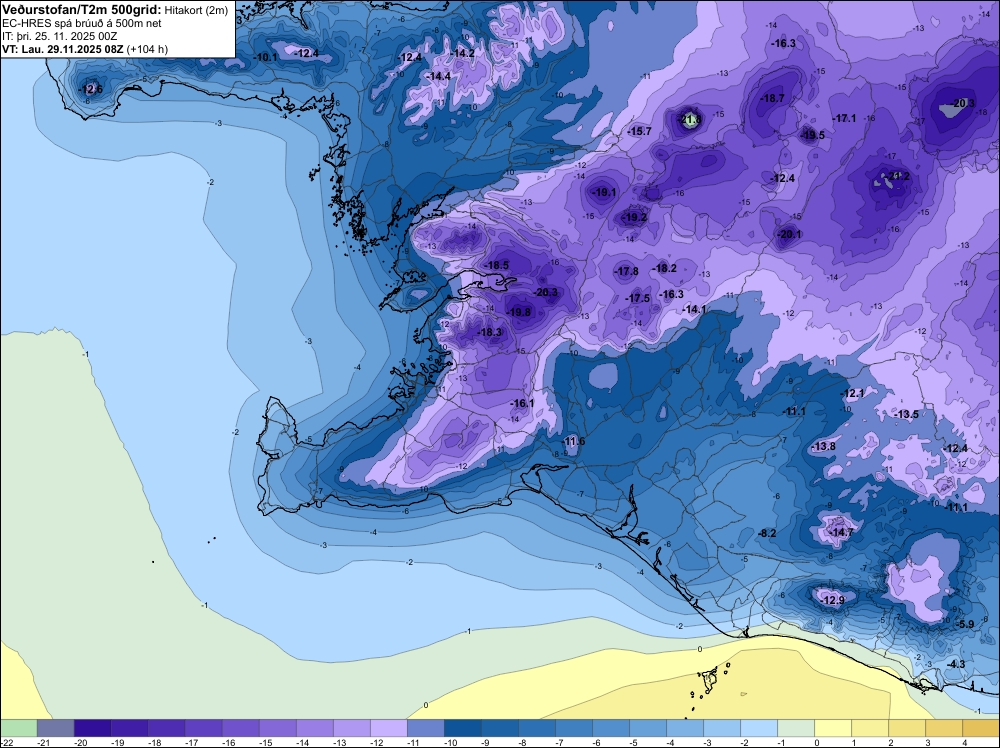Click the -19.8 temperature value
The image size is (1000, 748).
tap(519, 312)
